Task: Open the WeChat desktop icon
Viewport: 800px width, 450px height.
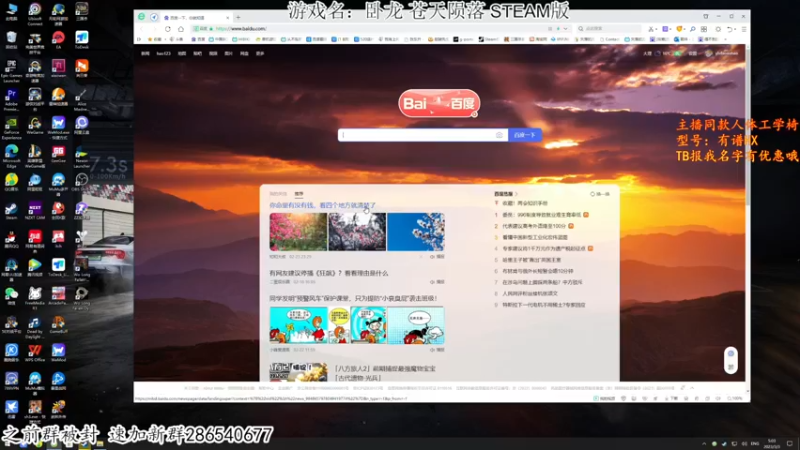Action: click(x=11, y=296)
